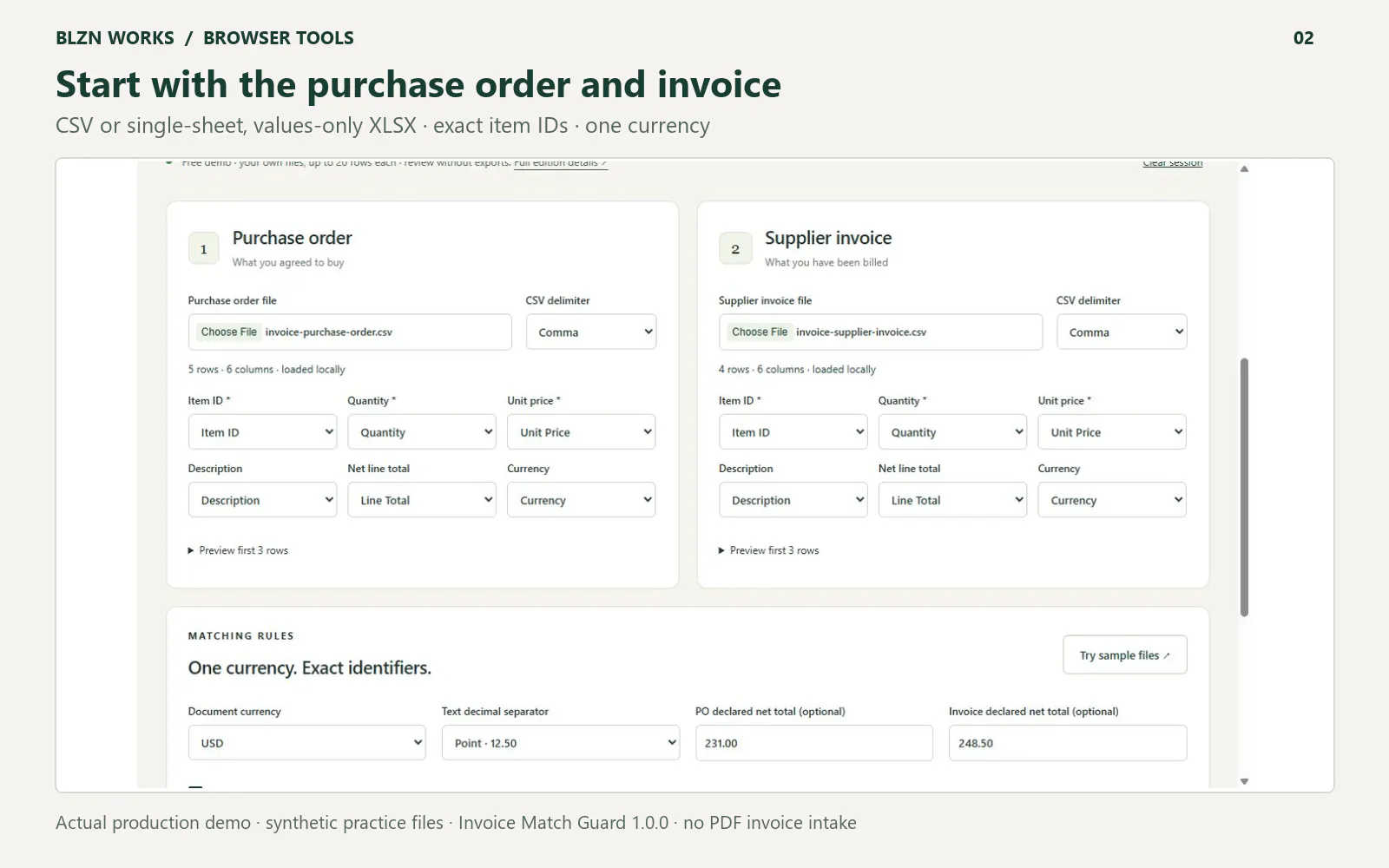Click PO declared net total field
This screenshot has width=1389, height=868.
click(814, 743)
